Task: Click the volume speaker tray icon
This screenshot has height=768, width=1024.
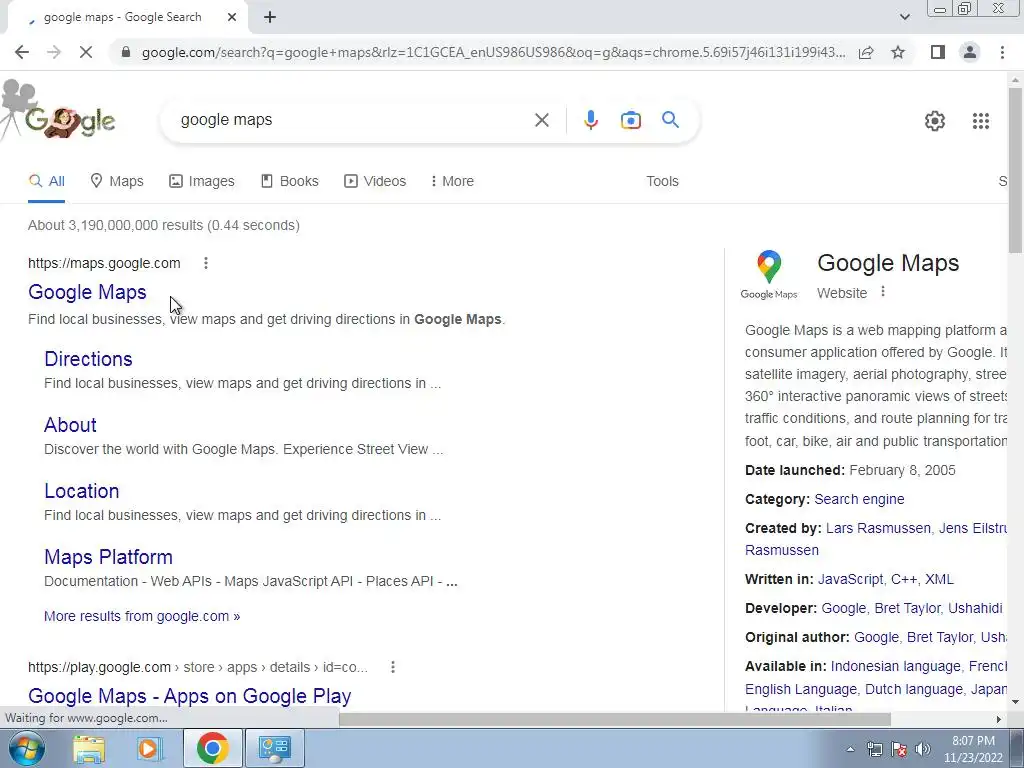Action: click(923, 749)
